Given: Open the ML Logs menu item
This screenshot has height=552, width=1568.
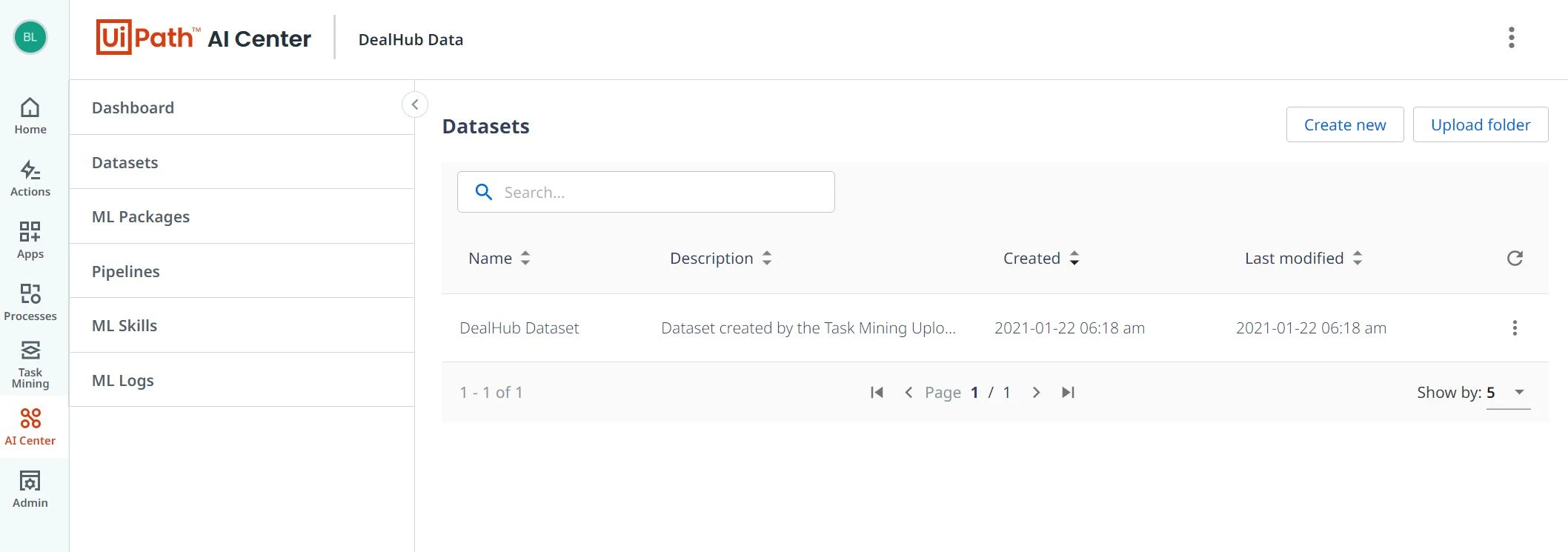Looking at the screenshot, I should tap(242, 380).
